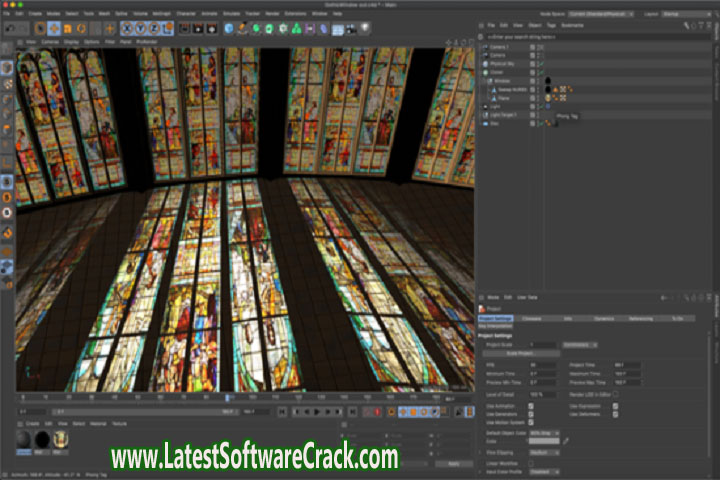The image size is (720, 480).
Task: Enable Make Editable in left palette
Action: tap(6, 48)
